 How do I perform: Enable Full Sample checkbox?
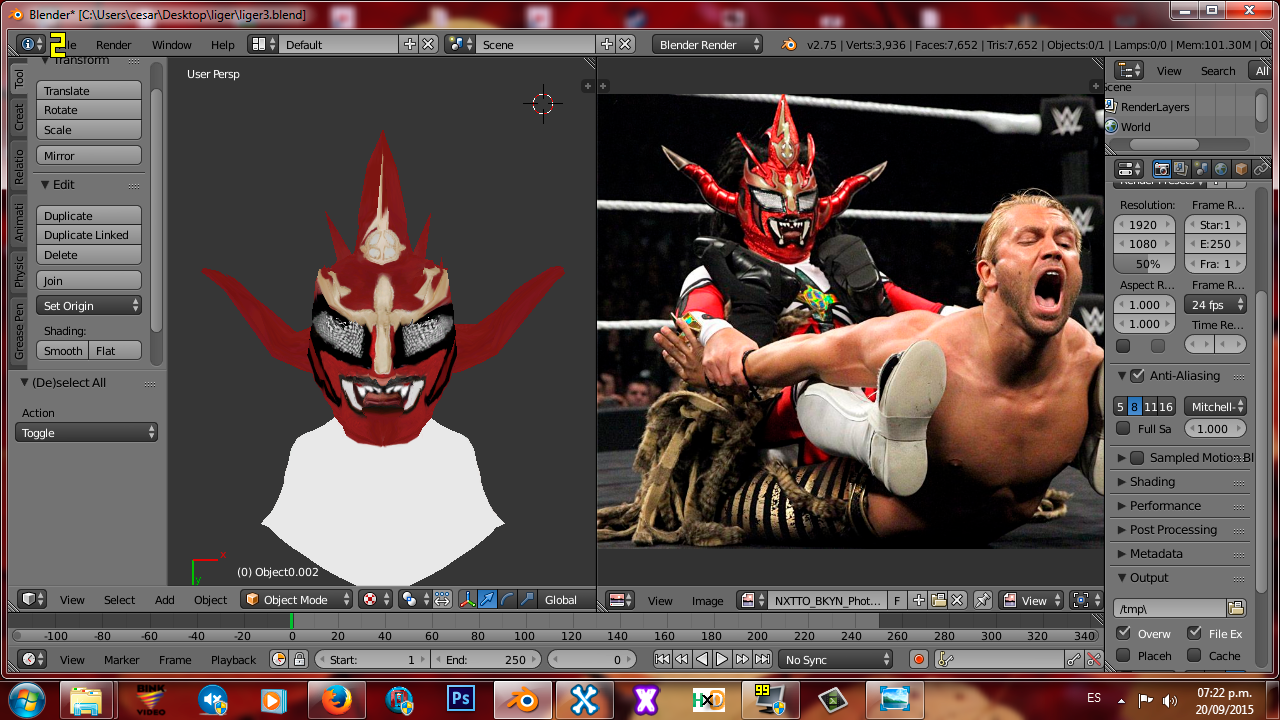click(1123, 428)
